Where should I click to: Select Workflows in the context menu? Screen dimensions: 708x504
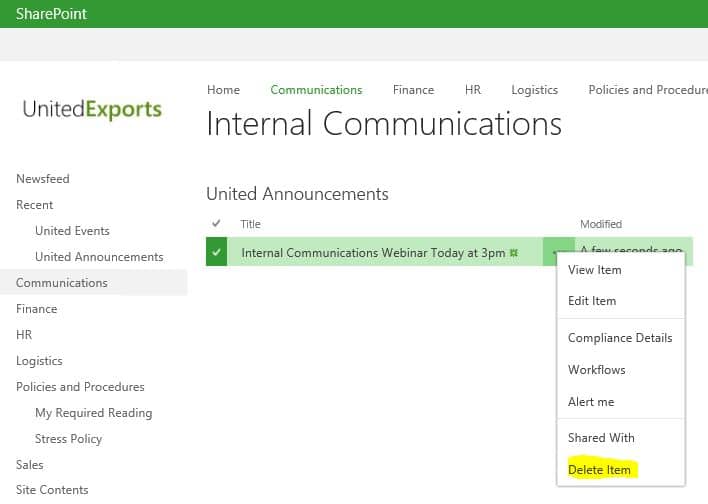click(x=597, y=370)
